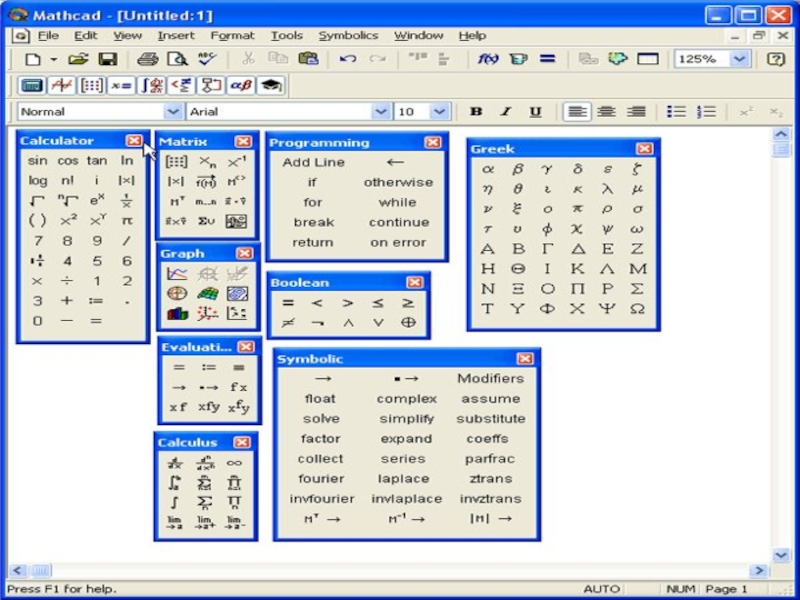Align text left

pos(577,112)
